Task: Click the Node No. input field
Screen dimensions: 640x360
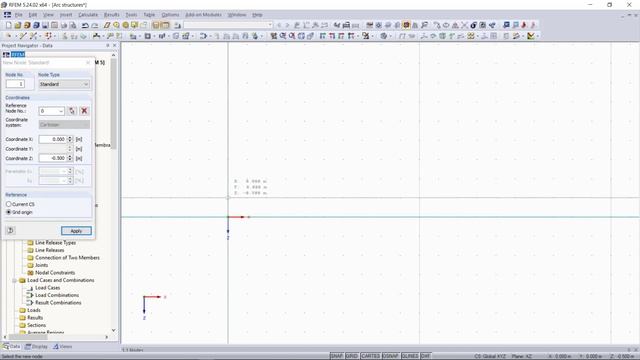Action: (x=15, y=84)
